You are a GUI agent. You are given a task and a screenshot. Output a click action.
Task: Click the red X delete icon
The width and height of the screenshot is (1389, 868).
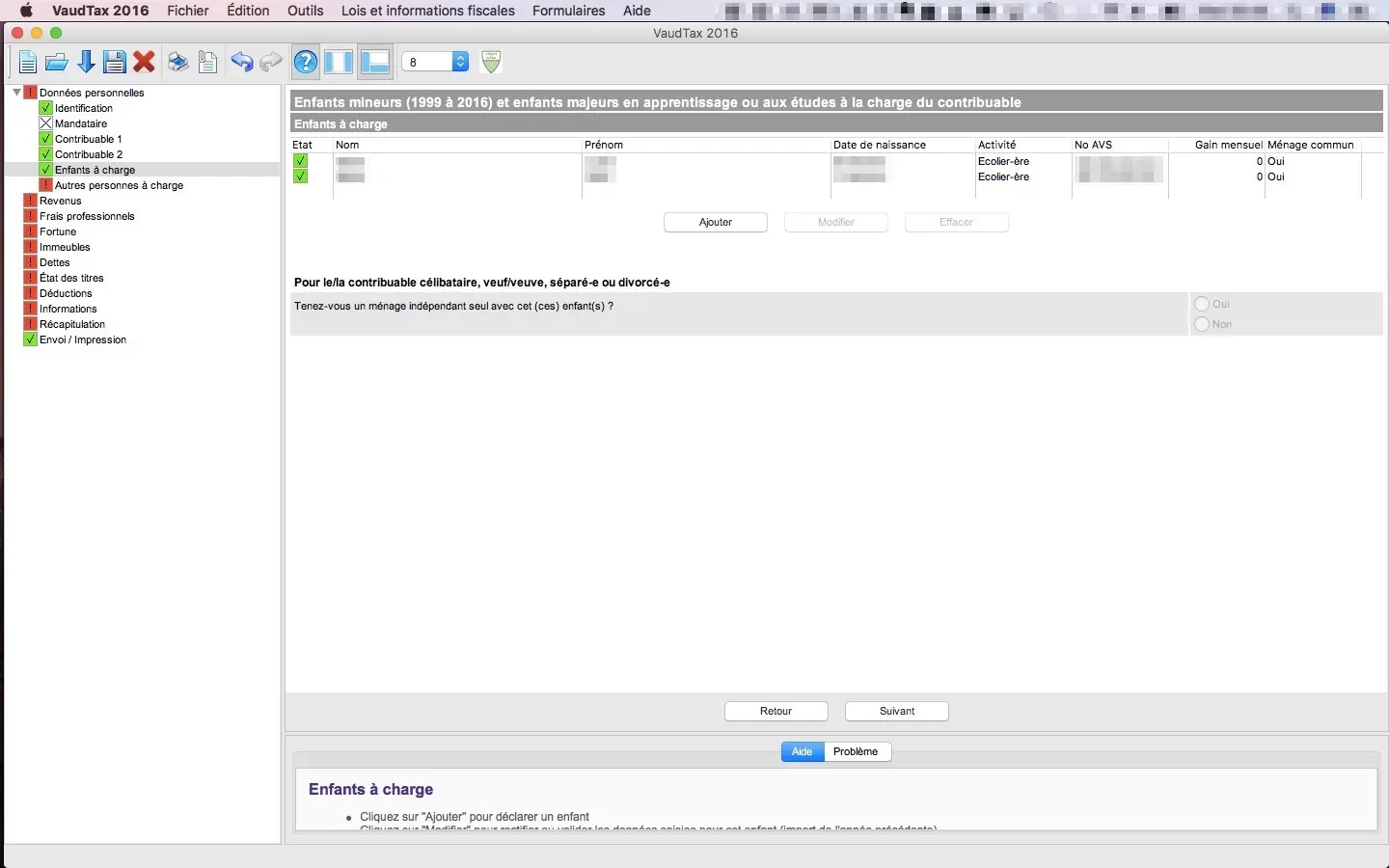tap(145, 63)
